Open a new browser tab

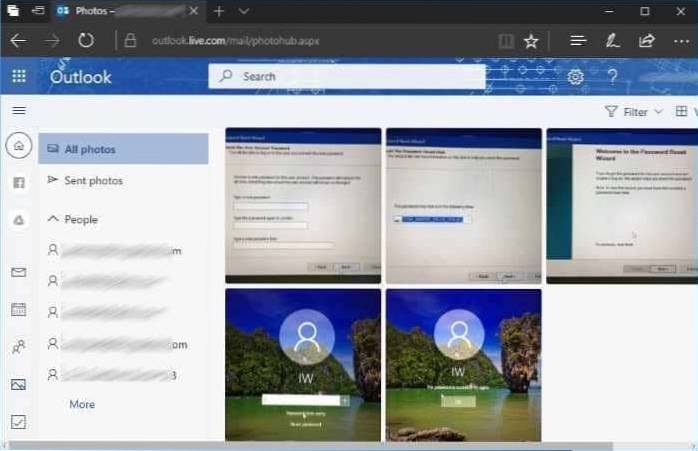point(218,11)
